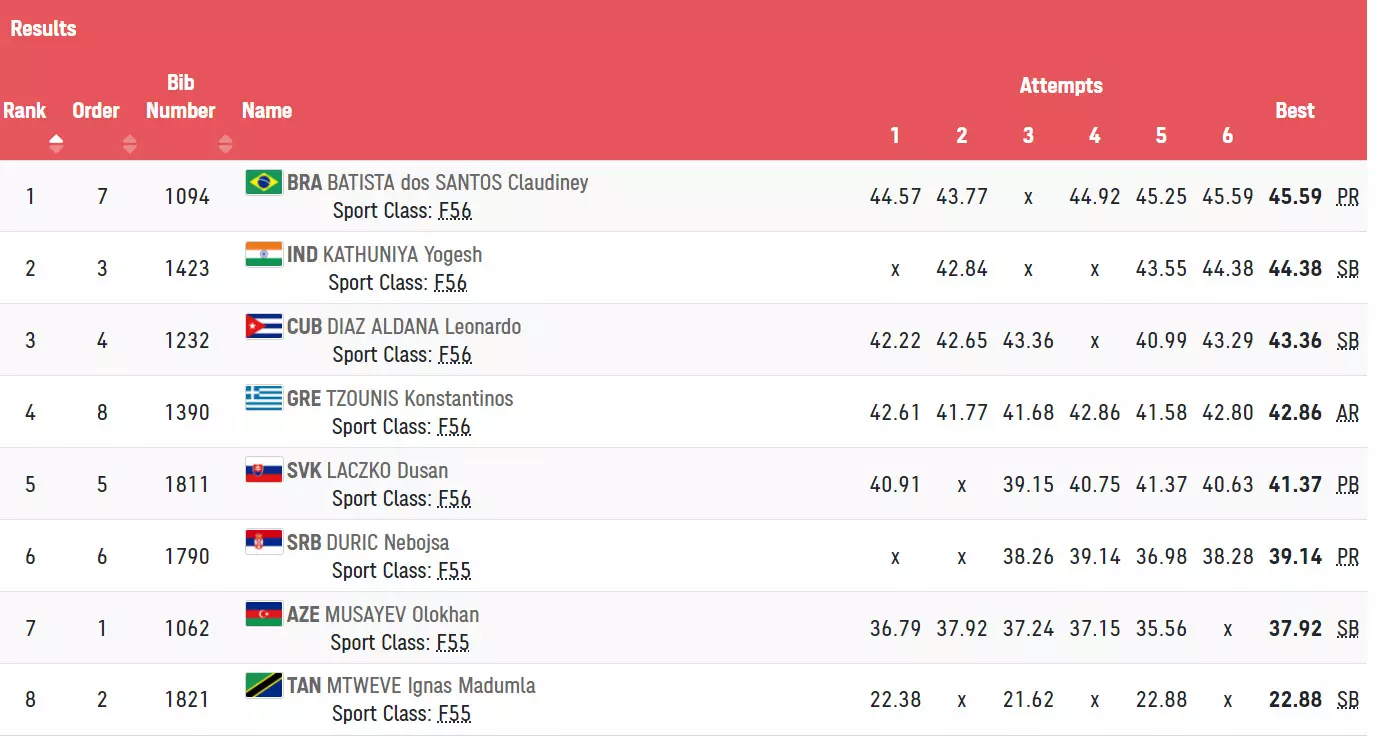This screenshot has height=747, width=1386.
Task: Select the Best column header
Action: (1294, 111)
